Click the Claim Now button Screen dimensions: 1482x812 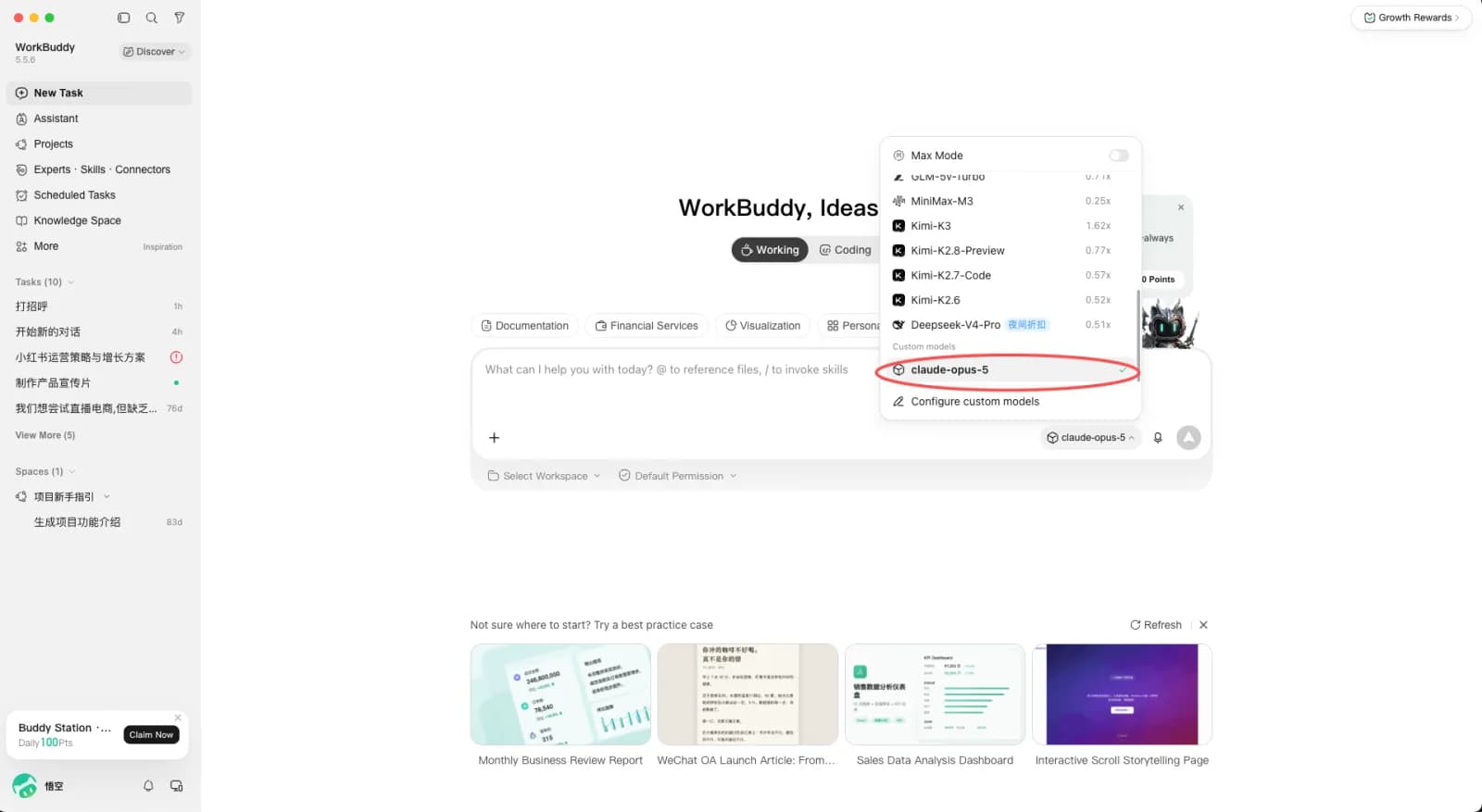pos(152,735)
